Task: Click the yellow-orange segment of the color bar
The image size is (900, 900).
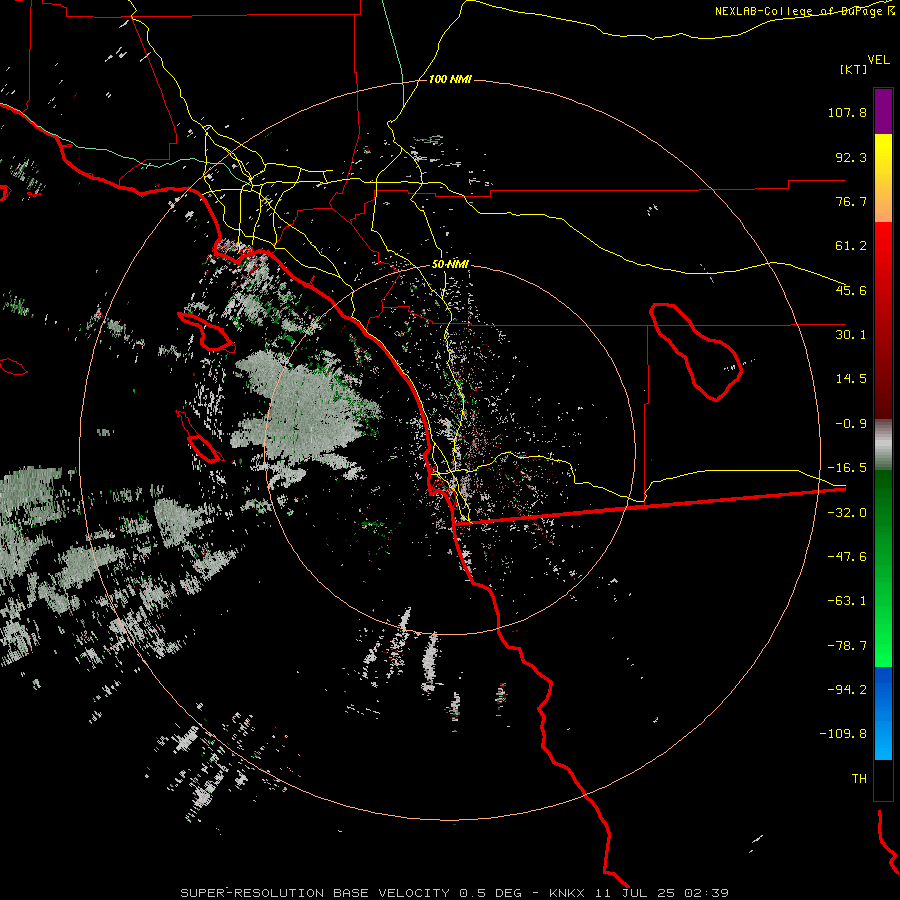Action: (883, 178)
